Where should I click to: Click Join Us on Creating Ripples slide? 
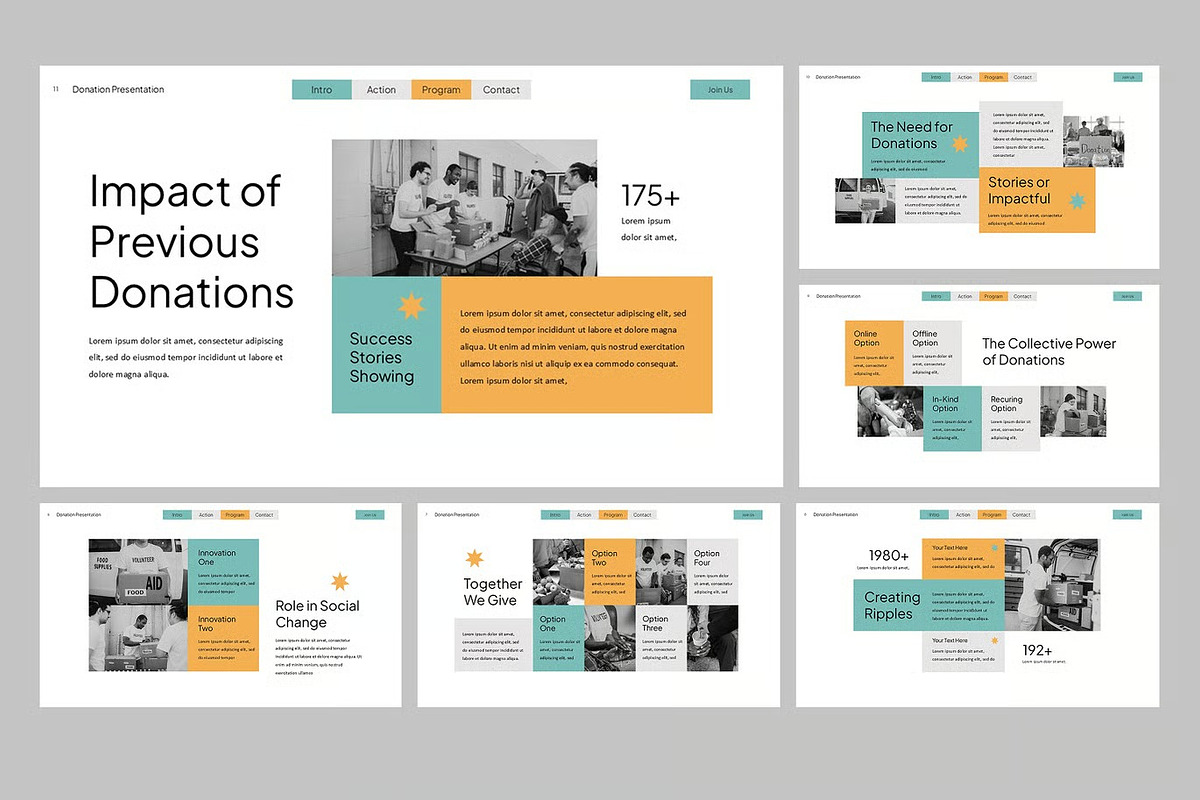(x=1127, y=515)
